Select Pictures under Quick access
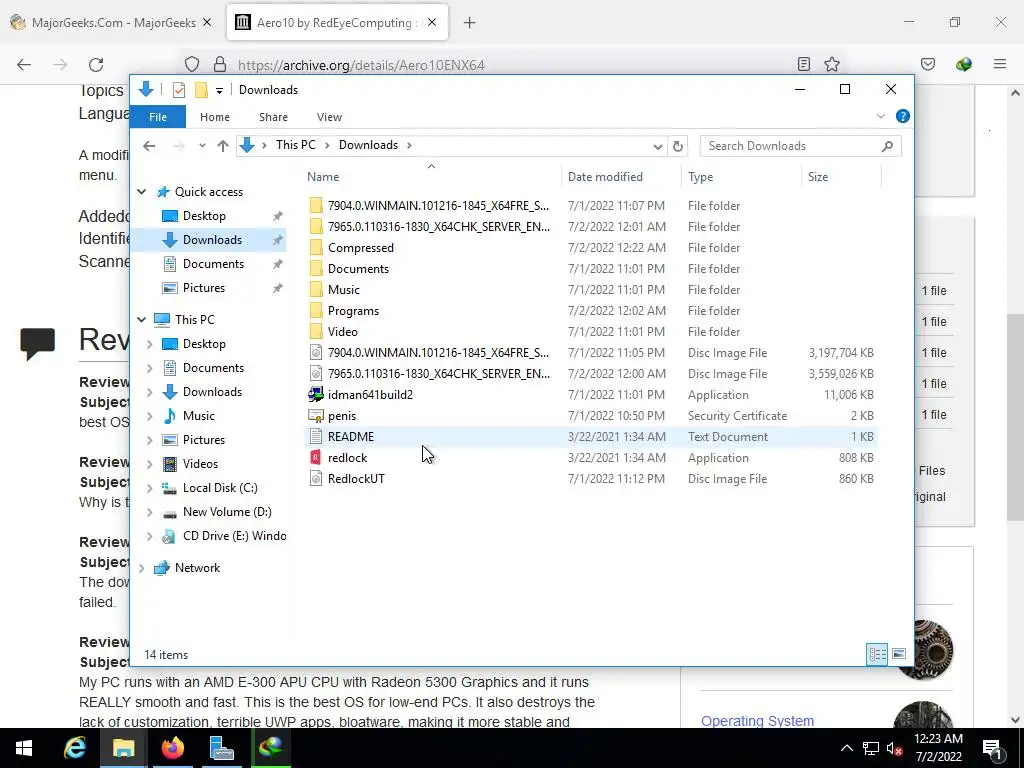The width and height of the screenshot is (1024, 768). (203, 288)
